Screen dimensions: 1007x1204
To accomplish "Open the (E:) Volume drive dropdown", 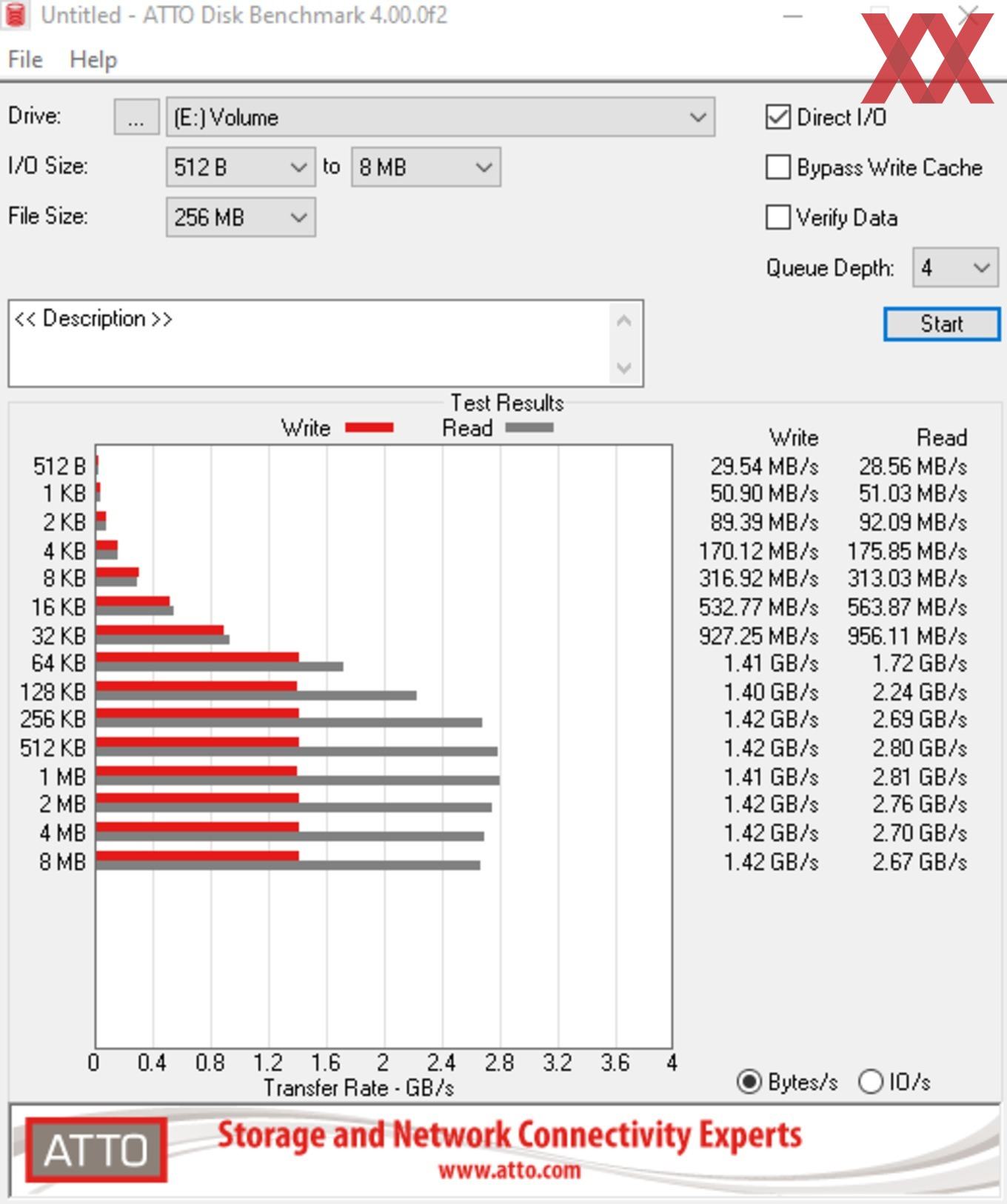I will [x=441, y=117].
